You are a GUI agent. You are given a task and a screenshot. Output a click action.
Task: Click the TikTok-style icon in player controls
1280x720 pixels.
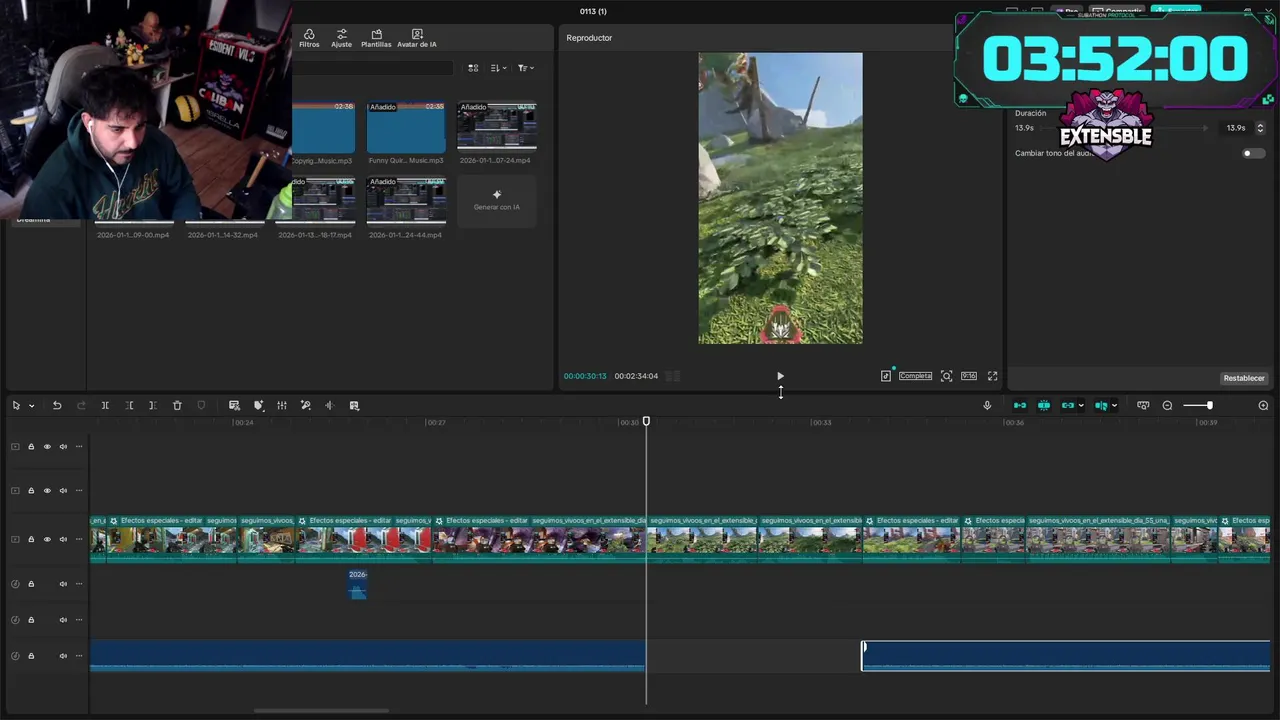coord(886,376)
